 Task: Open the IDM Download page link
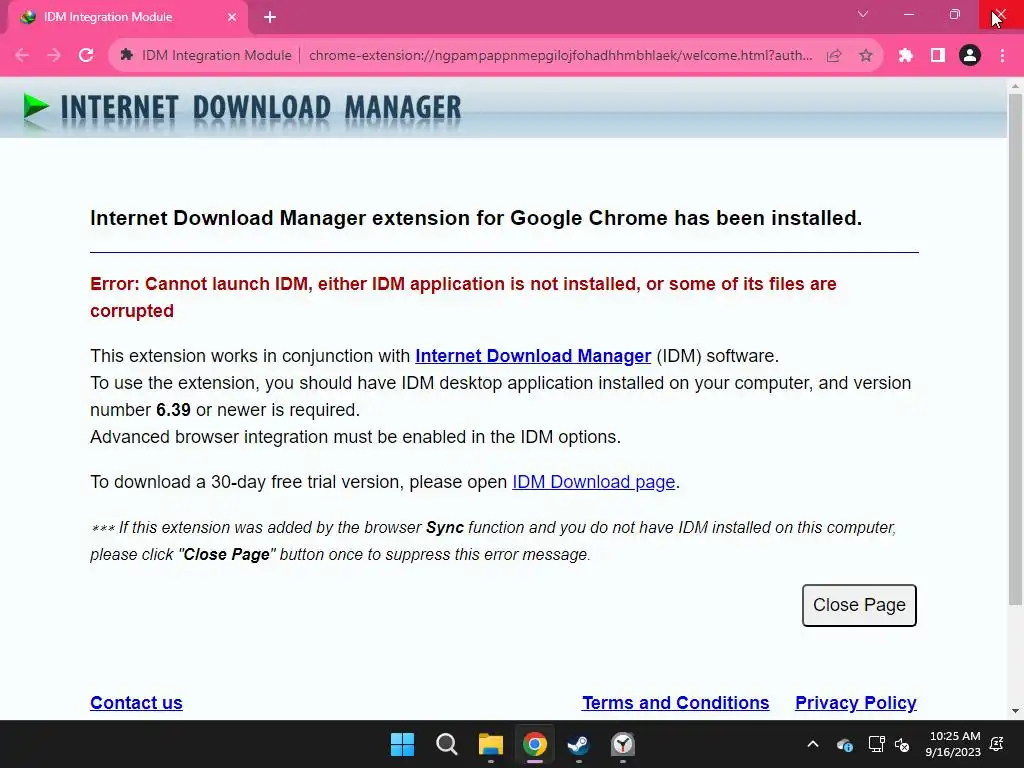tap(594, 482)
